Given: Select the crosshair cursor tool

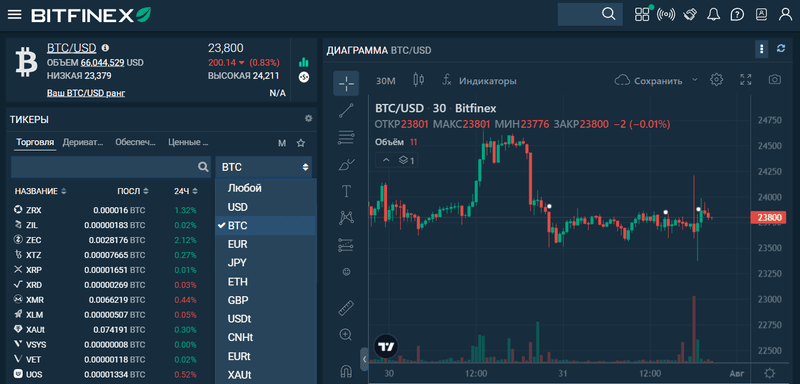Looking at the screenshot, I should point(346,83).
